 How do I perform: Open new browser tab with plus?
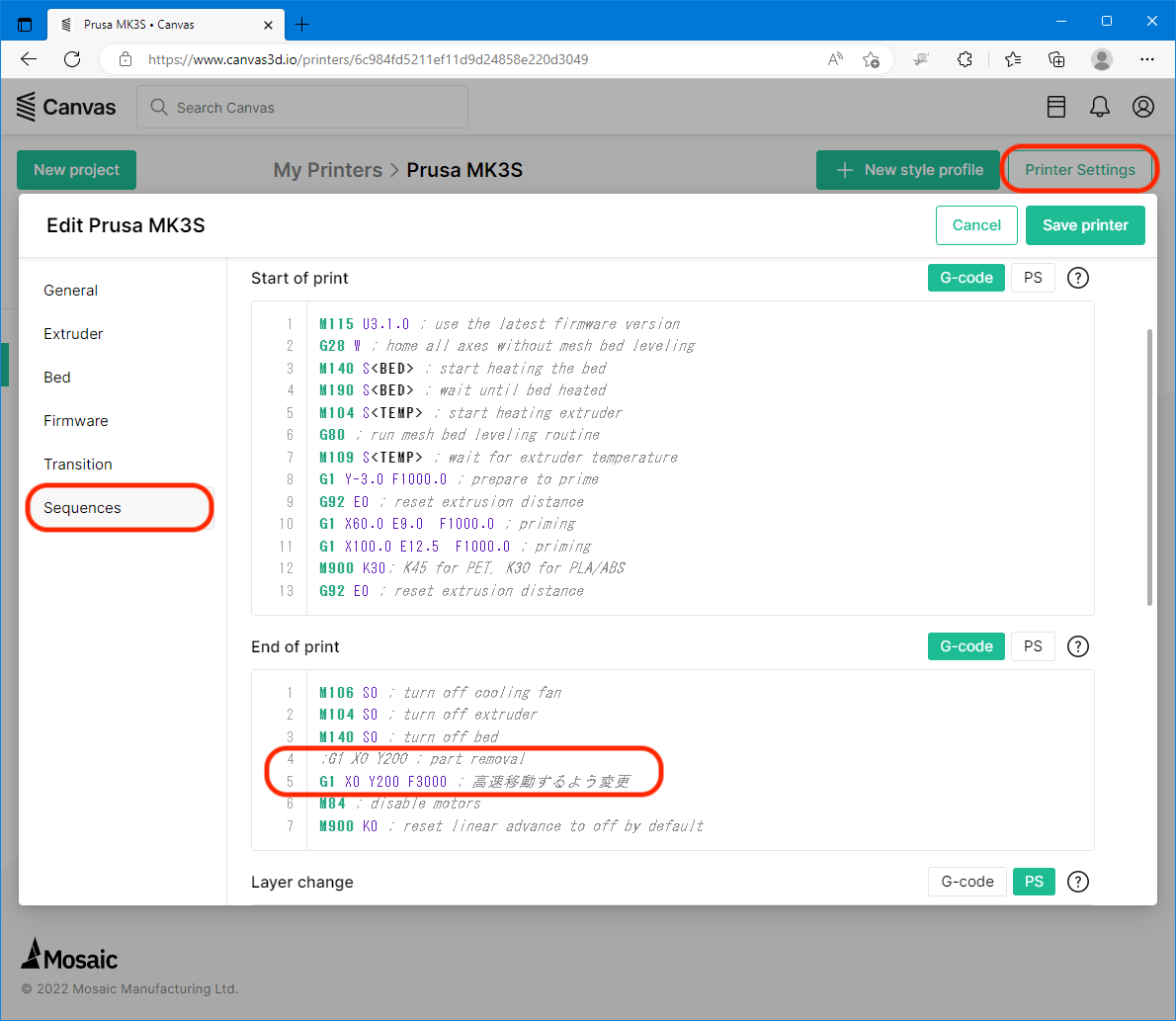tap(301, 24)
